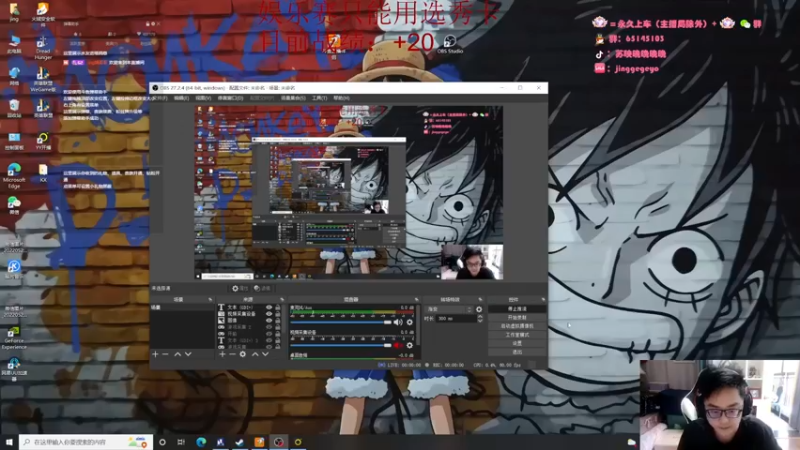Toggle lock on 图像 source
Viewport: 800px width, 450px height.
(278, 321)
